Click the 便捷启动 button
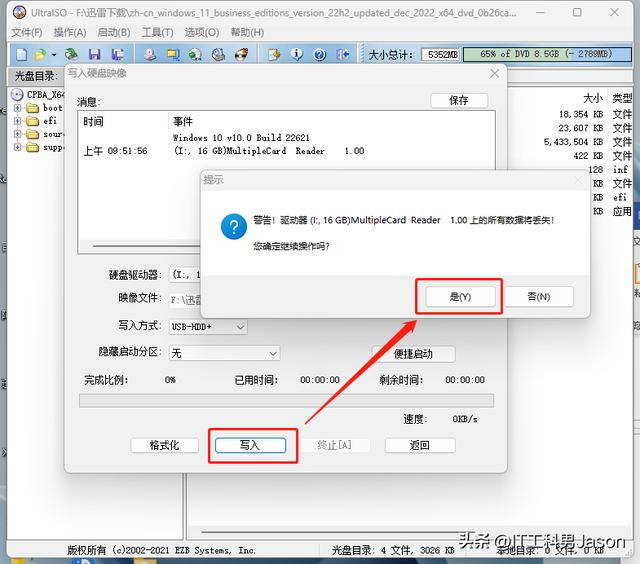The width and height of the screenshot is (640, 564). [413, 354]
